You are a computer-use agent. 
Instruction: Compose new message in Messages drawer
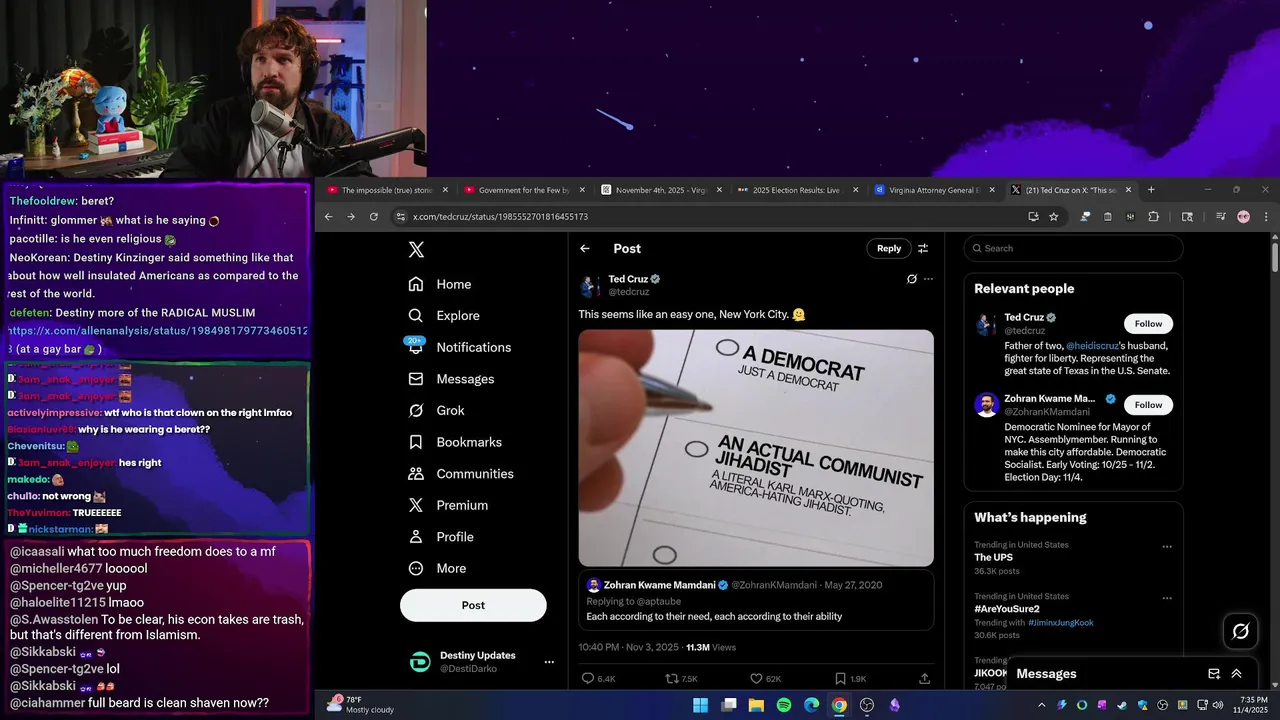point(1214,674)
